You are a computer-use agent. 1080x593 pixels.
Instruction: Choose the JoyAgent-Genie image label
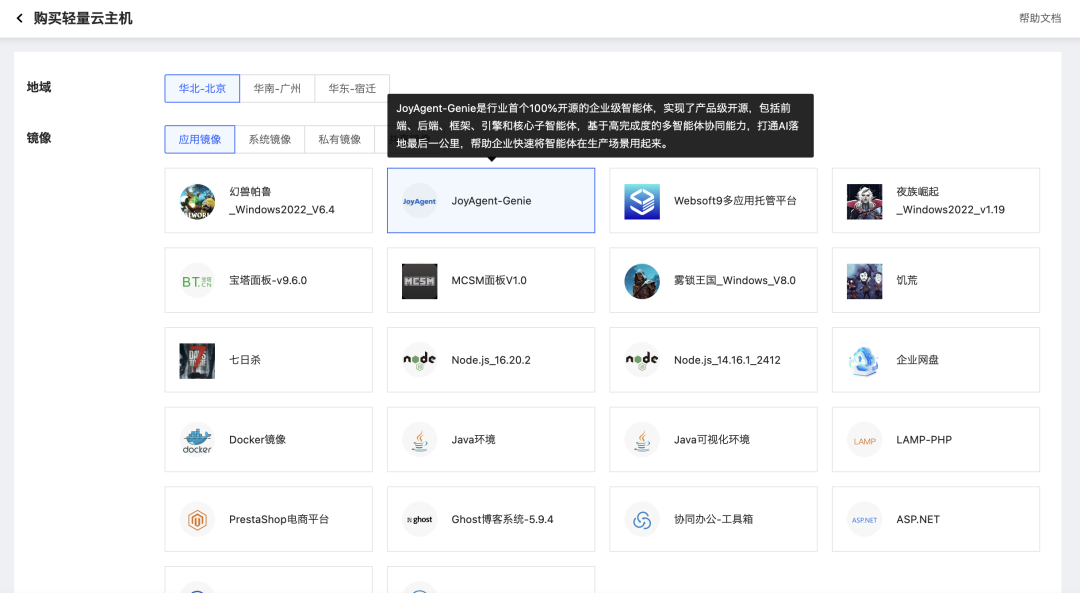click(x=491, y=201)
